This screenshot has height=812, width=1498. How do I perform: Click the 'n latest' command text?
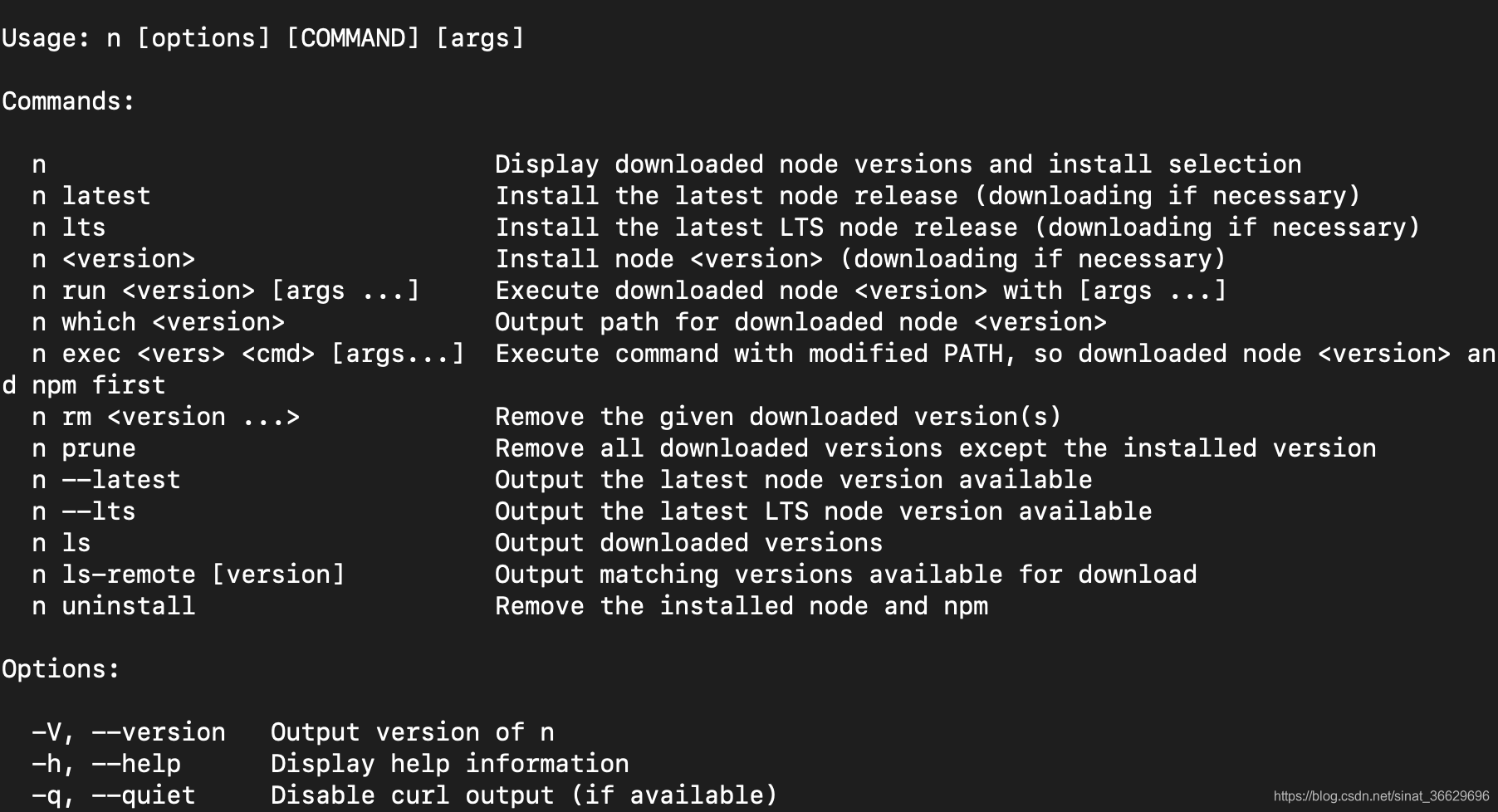[x=91, y=196]
